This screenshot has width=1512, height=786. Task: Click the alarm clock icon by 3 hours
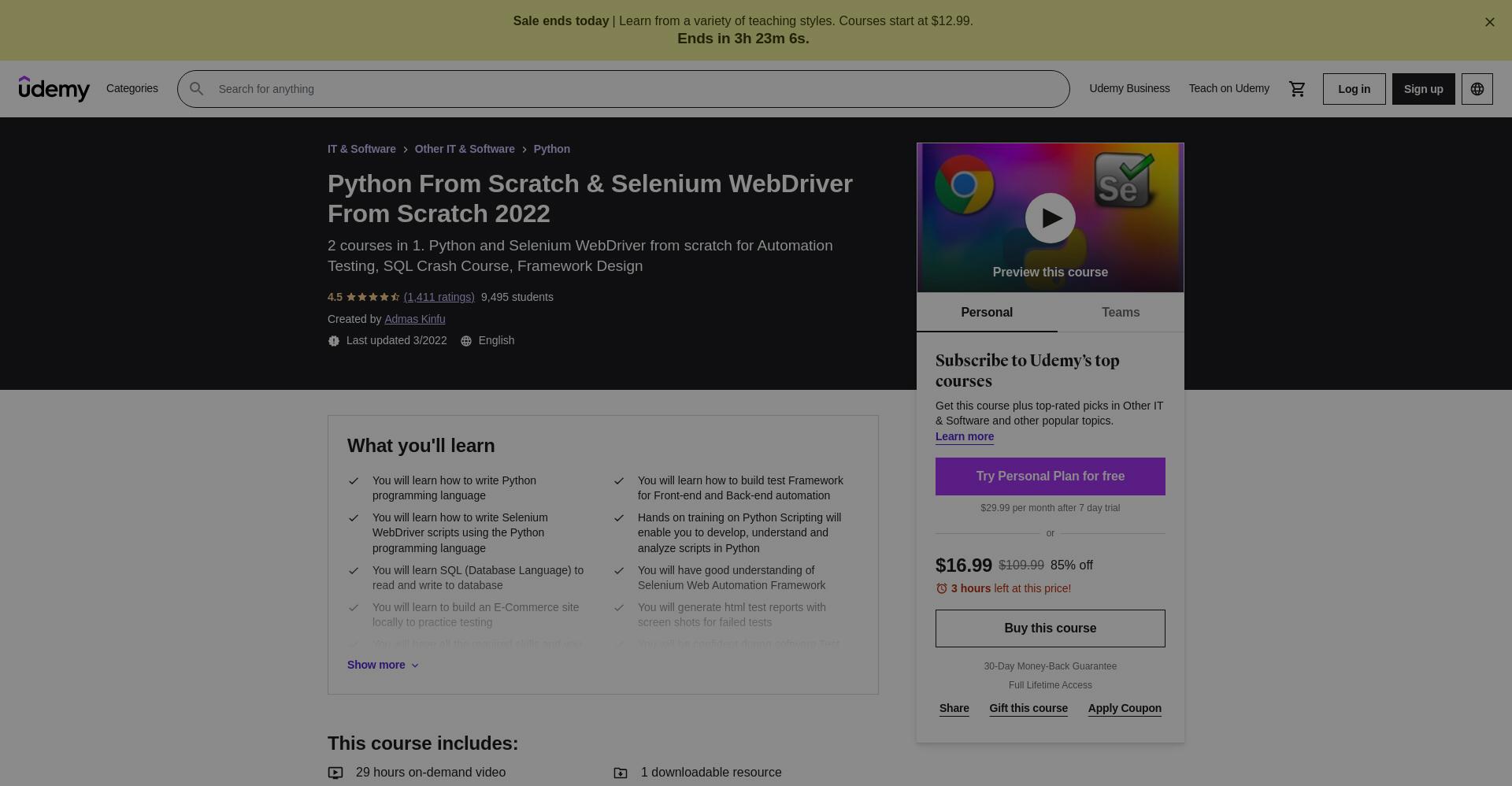pyautogui.click(x=941, y=588)
